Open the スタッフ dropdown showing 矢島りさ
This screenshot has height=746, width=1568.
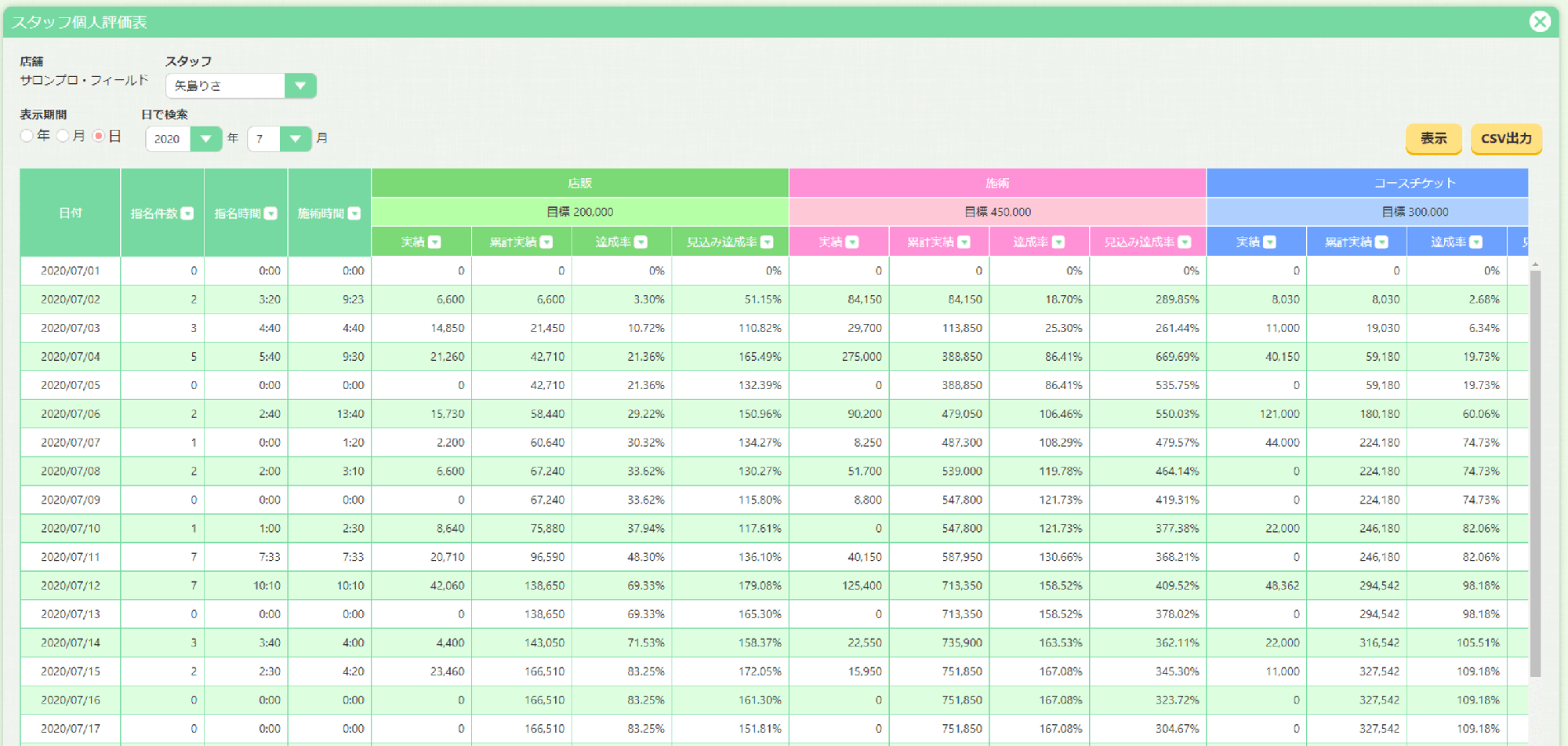[241, 86]
